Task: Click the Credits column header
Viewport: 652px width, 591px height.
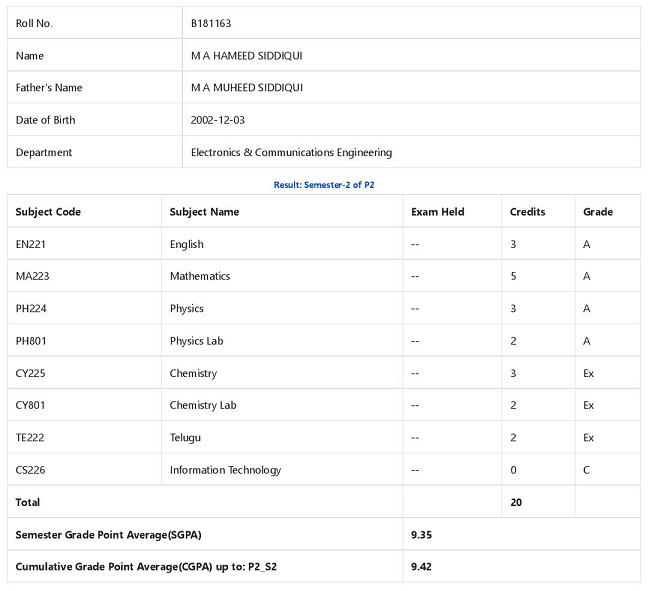Action: pyautogui.click(x=527, y=212)
